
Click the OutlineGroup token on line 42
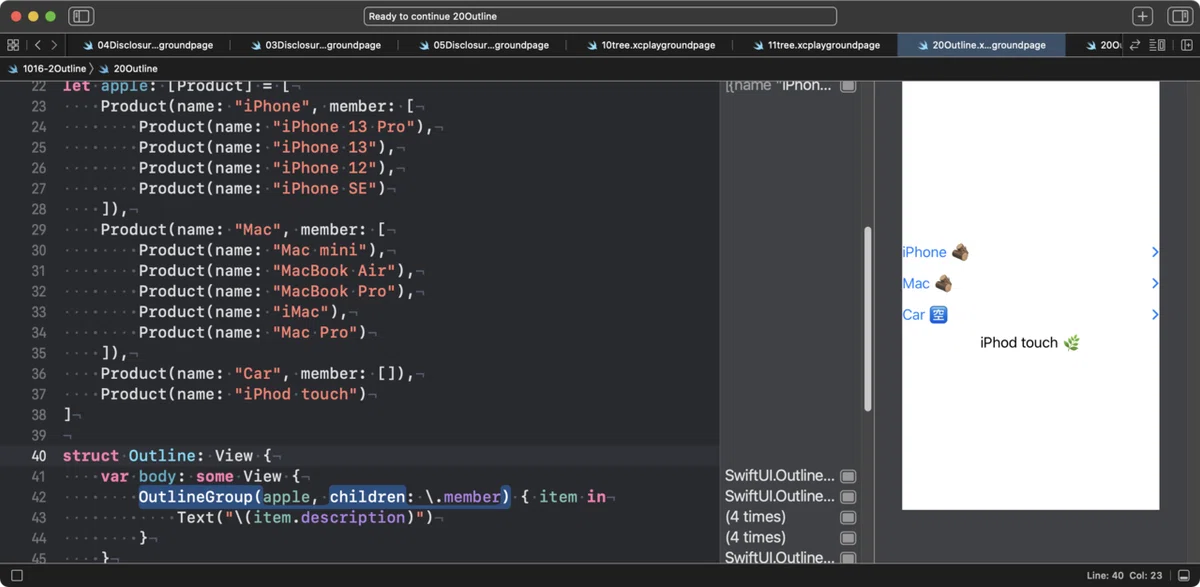coord(195,497)
